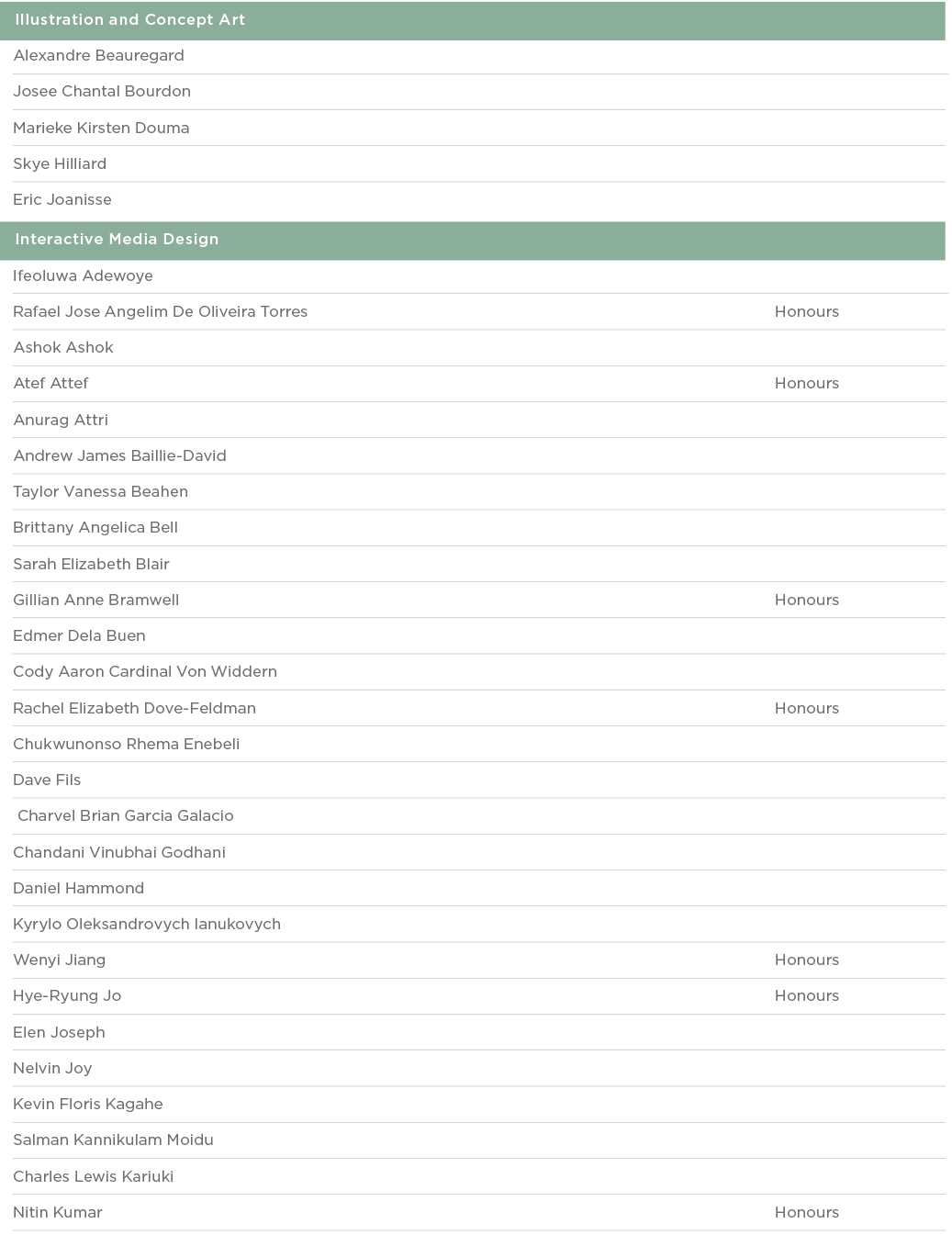Click on Josee Chantal Bourdon
This screenshot has height=1235, width=952.
(102, 92)
